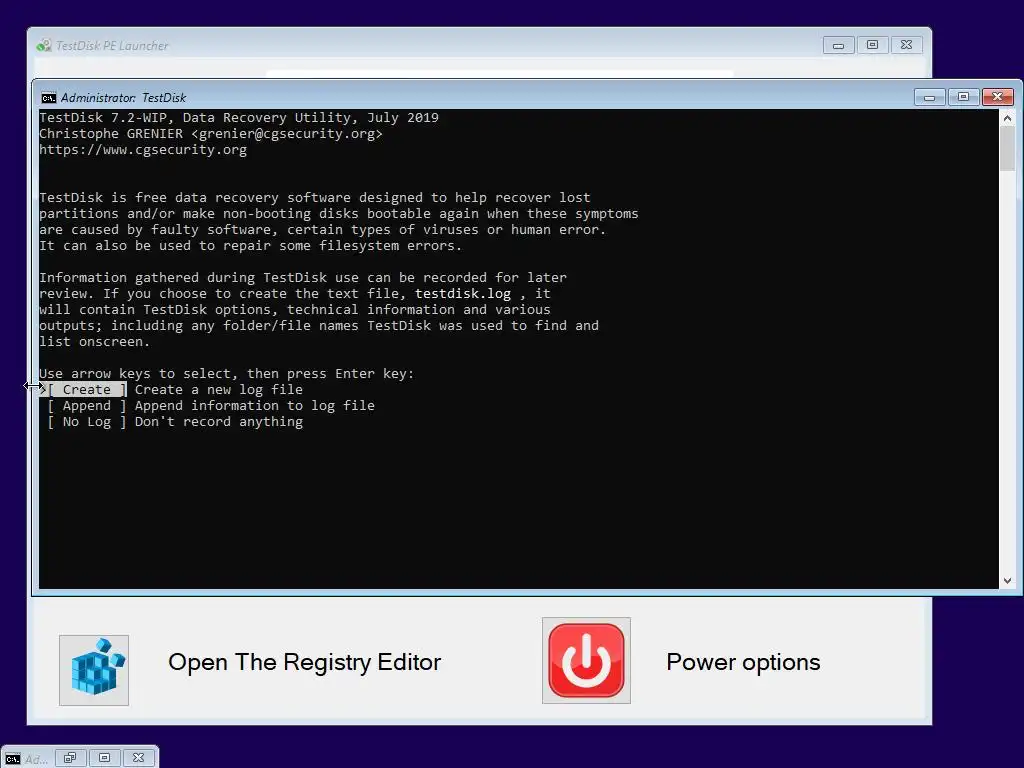This screenshot has height=768, width=1024.
Task: Select the No Log option
Action: click(x=87, y=422)
